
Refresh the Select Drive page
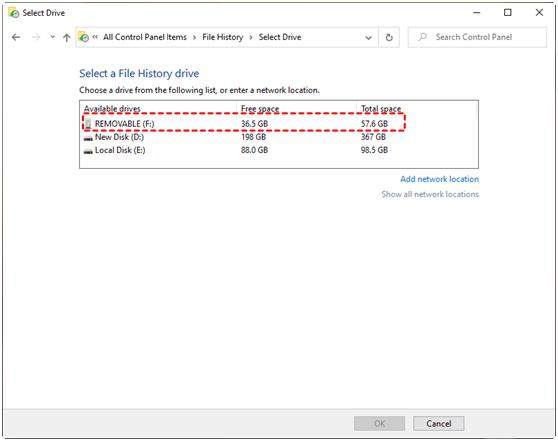tap(389, 37)
